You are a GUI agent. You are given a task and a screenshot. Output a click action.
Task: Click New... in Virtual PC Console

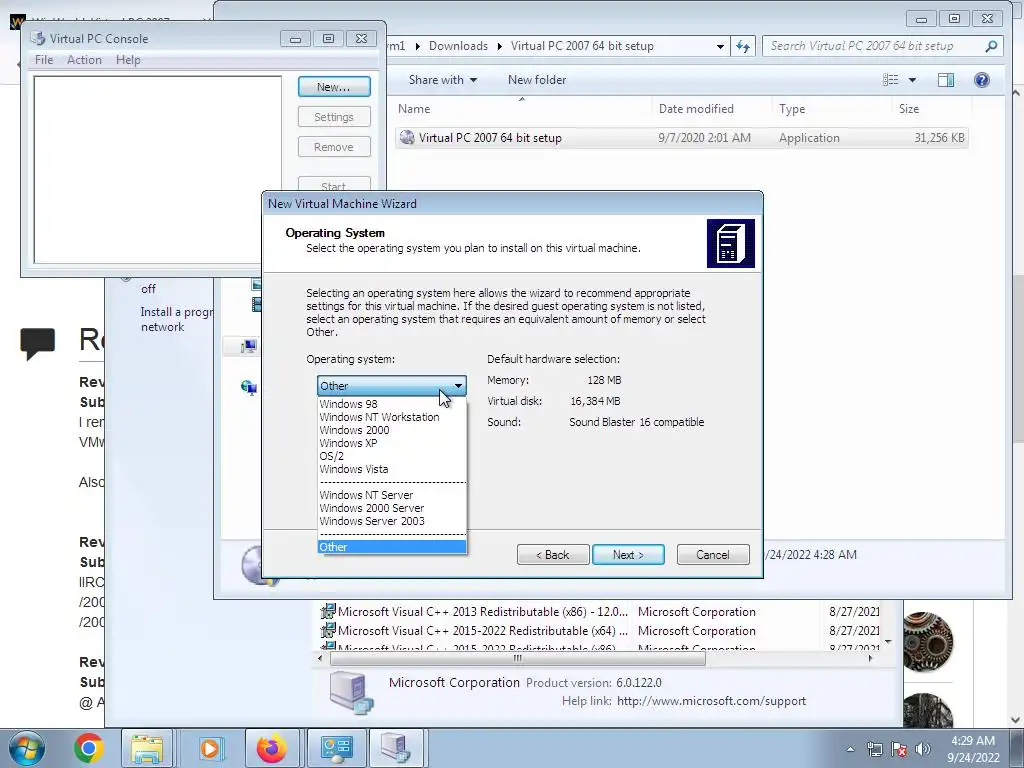coord(334,87)
